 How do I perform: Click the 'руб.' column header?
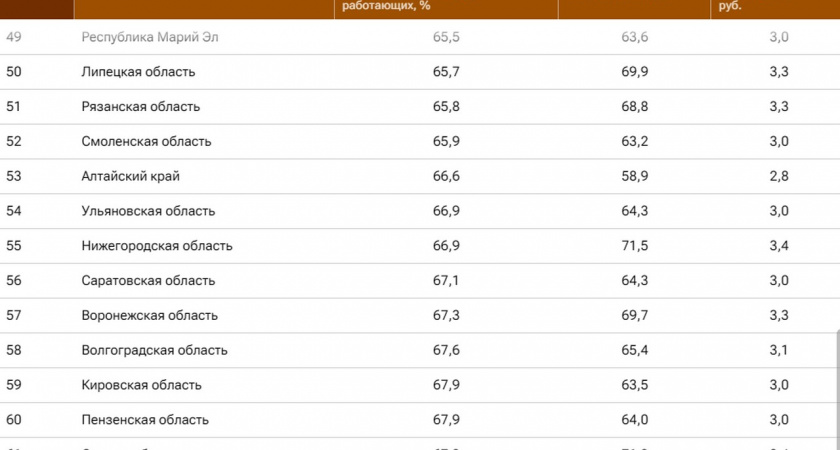click(730, 7)
